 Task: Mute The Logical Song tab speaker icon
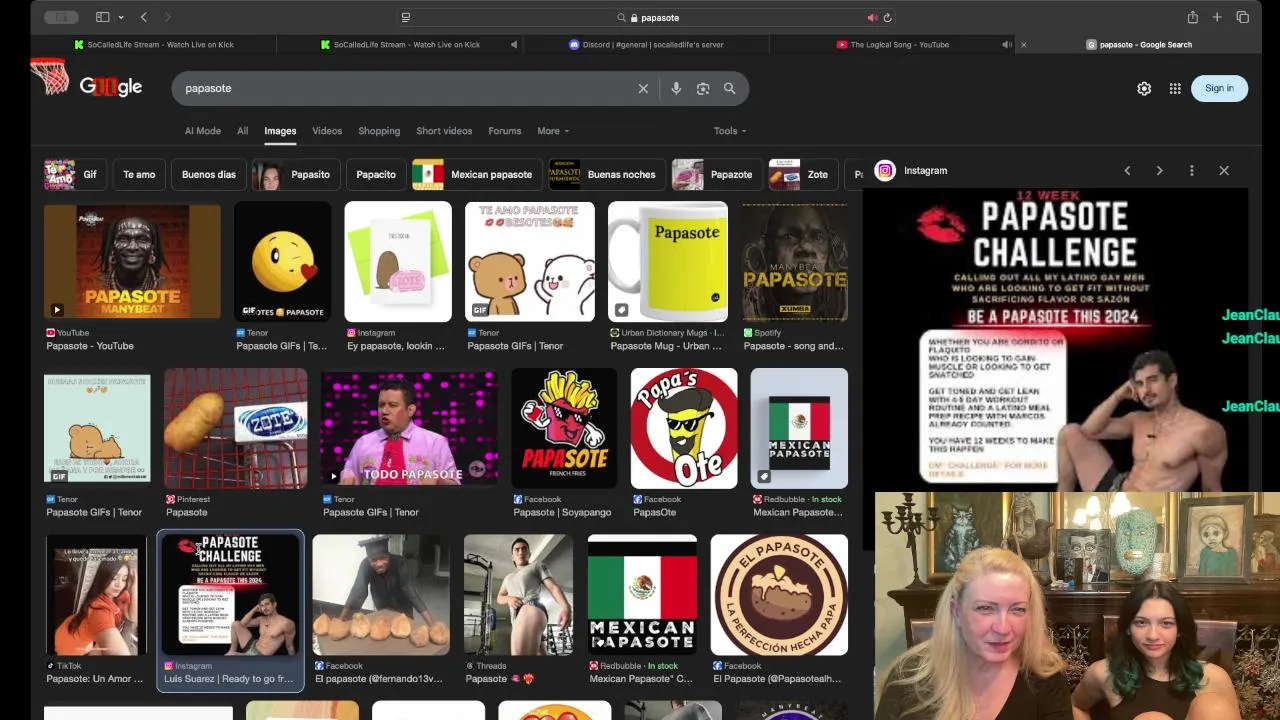tap(1007, 44)
